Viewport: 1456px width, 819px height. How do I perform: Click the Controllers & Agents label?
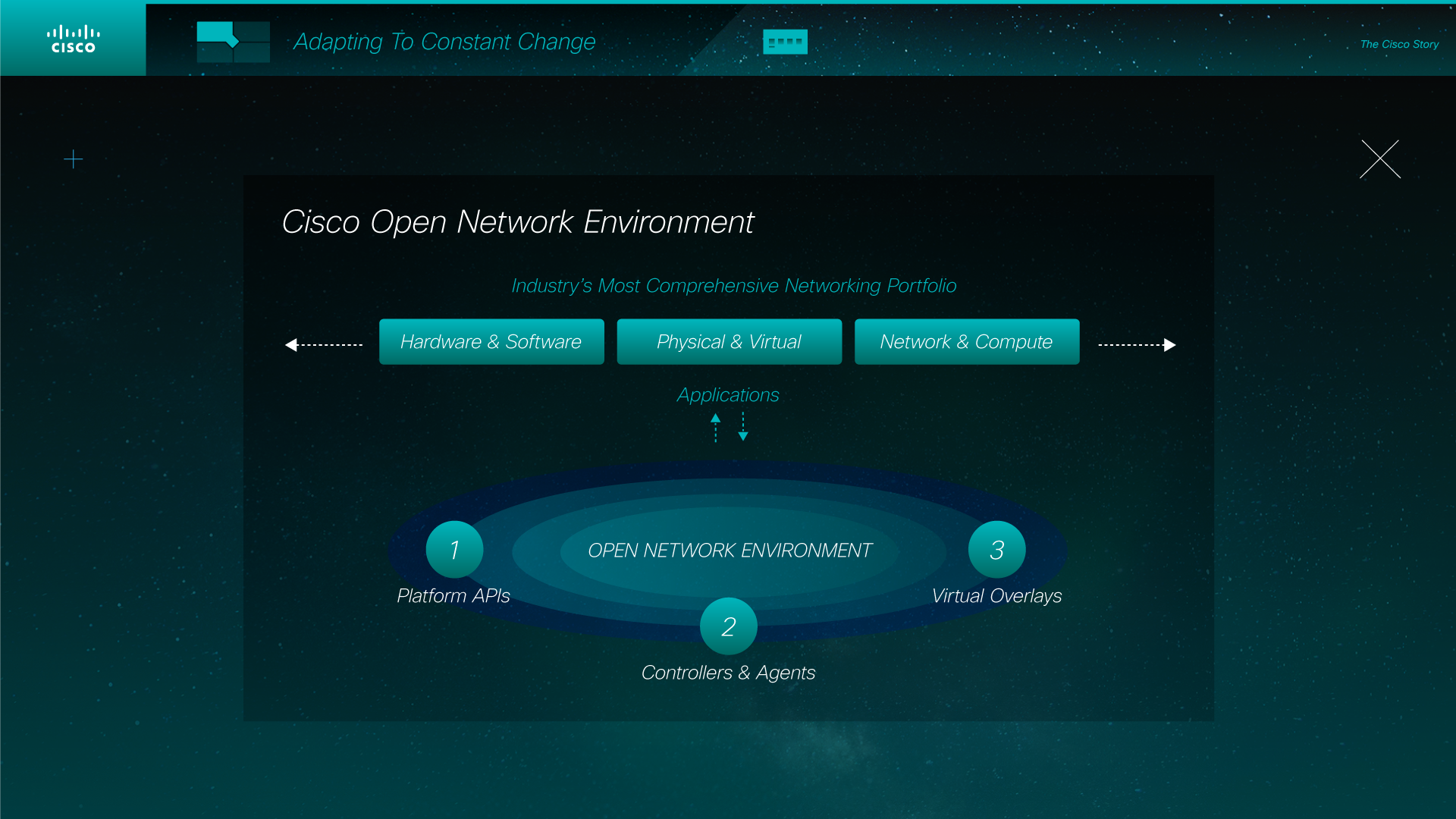click(x=728, y=673)
